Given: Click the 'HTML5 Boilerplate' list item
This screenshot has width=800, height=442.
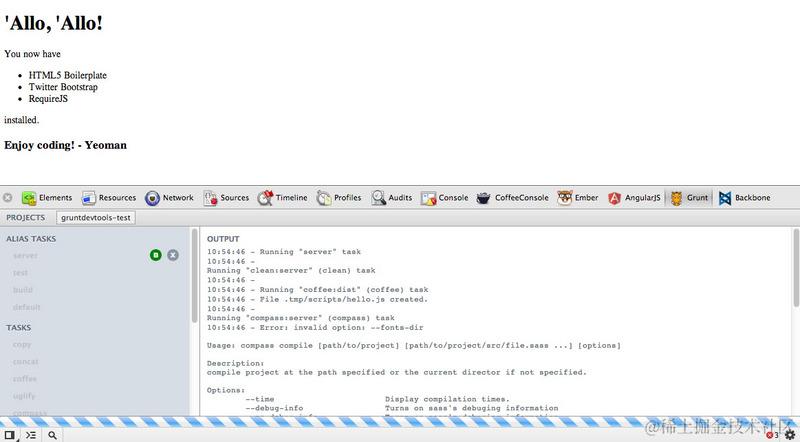Looking at the screenshot, I should 68,75.
